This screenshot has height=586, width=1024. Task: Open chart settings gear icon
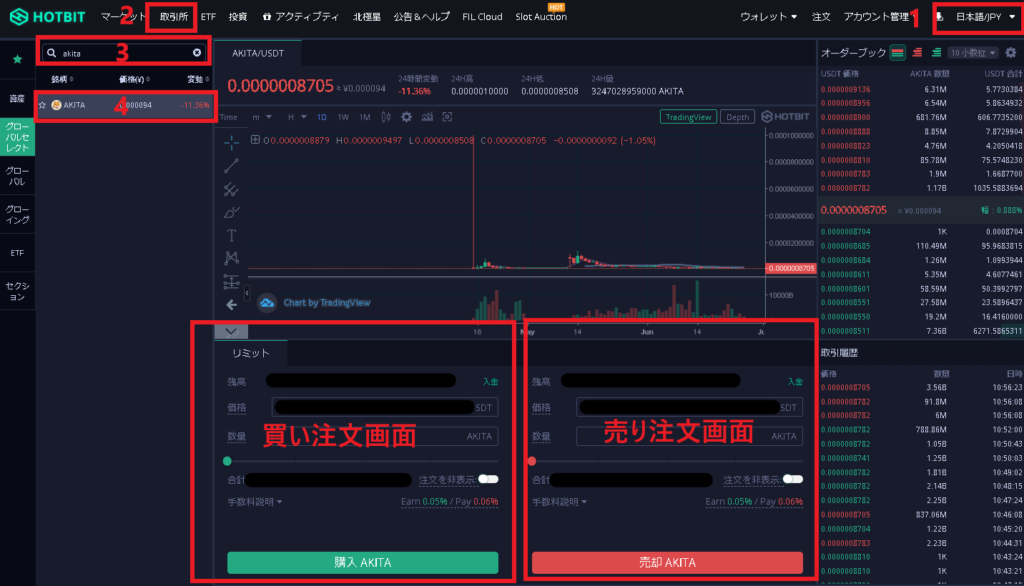tap(406, 117)
